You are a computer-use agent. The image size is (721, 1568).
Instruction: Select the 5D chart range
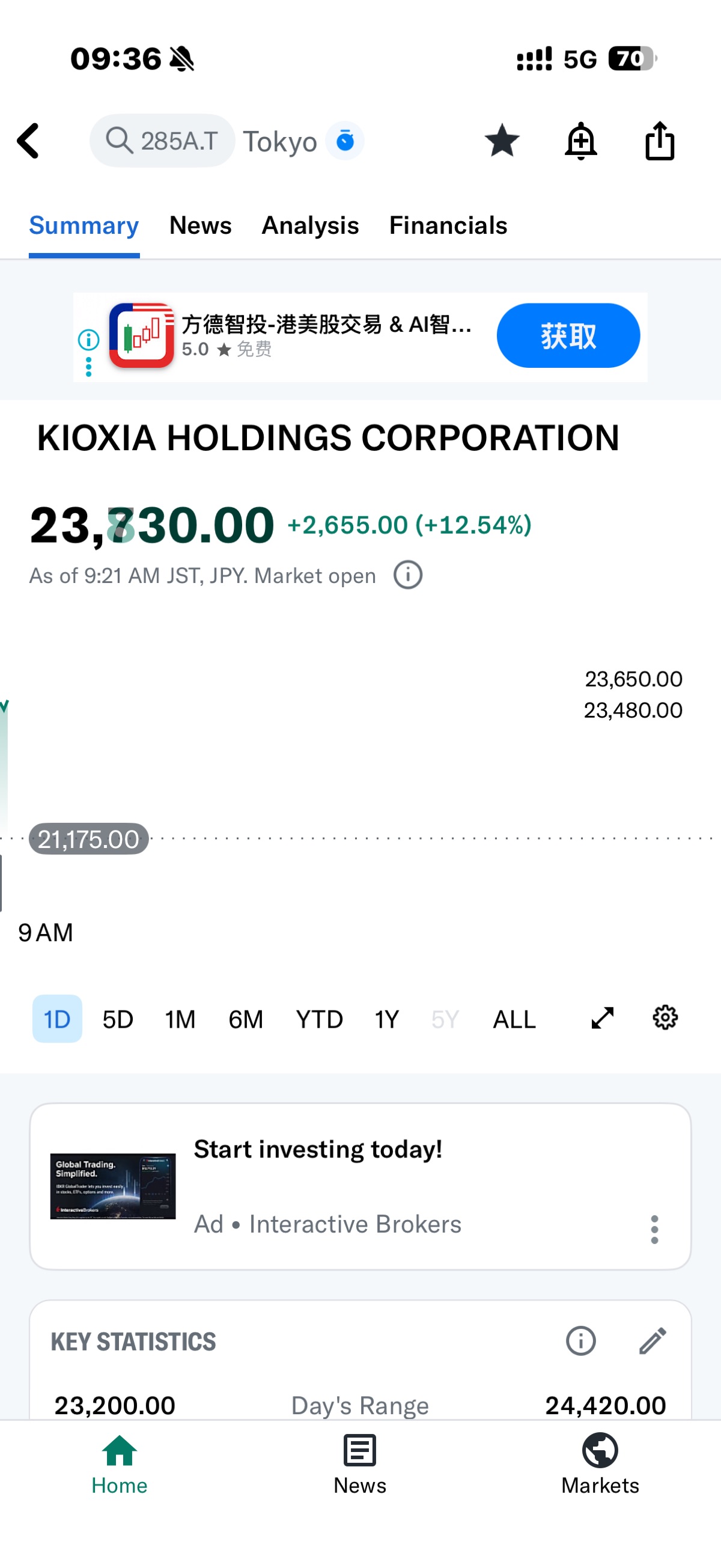tap(117, 1019)
